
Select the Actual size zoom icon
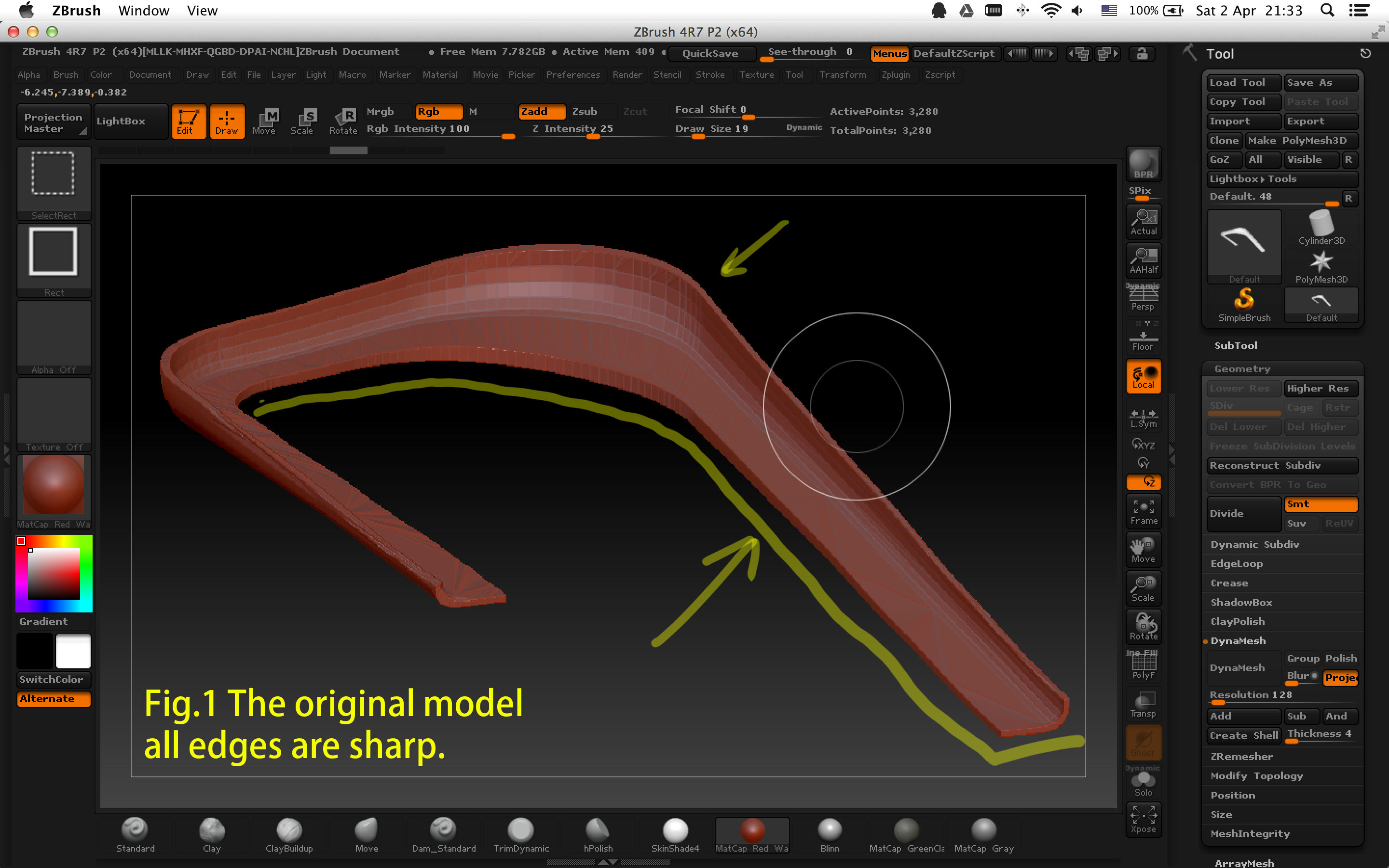click(x=1144, y=222)
